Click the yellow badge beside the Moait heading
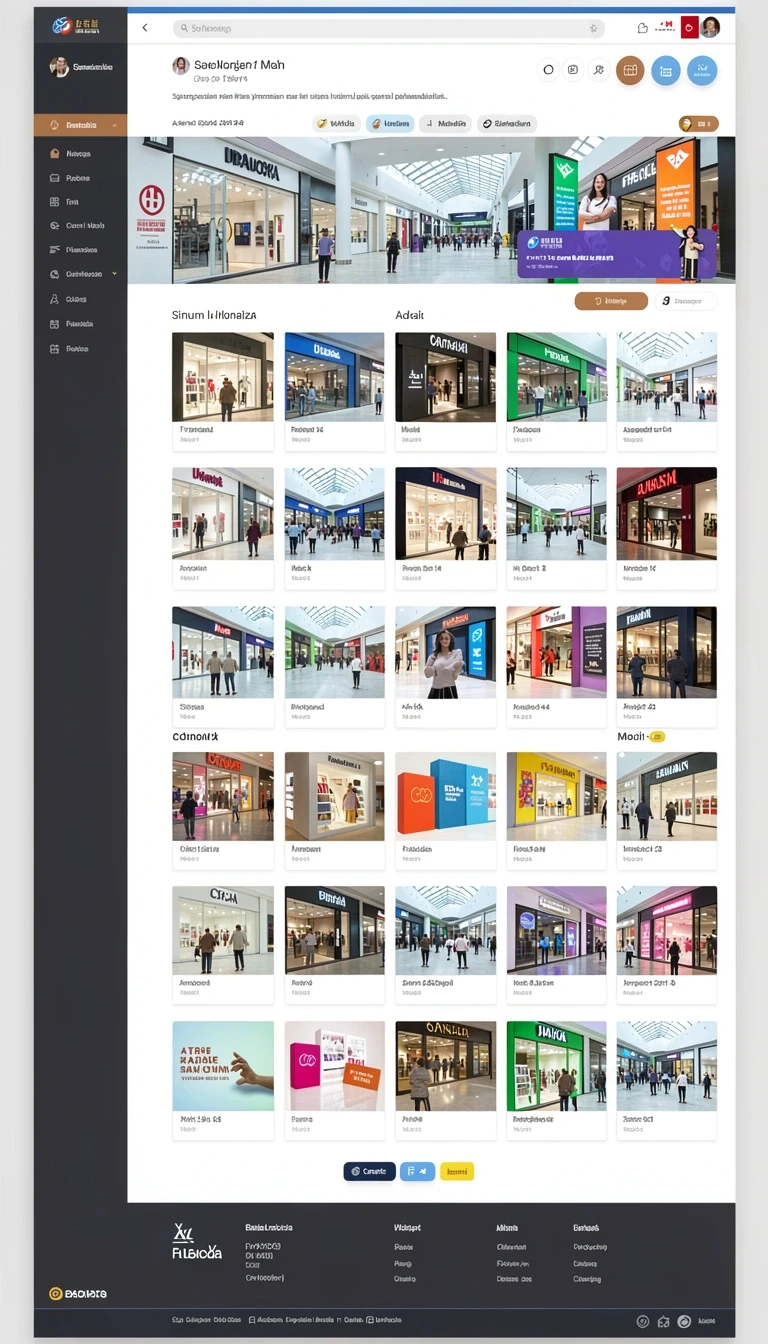 pyautogui.click(x=657, y=737)
